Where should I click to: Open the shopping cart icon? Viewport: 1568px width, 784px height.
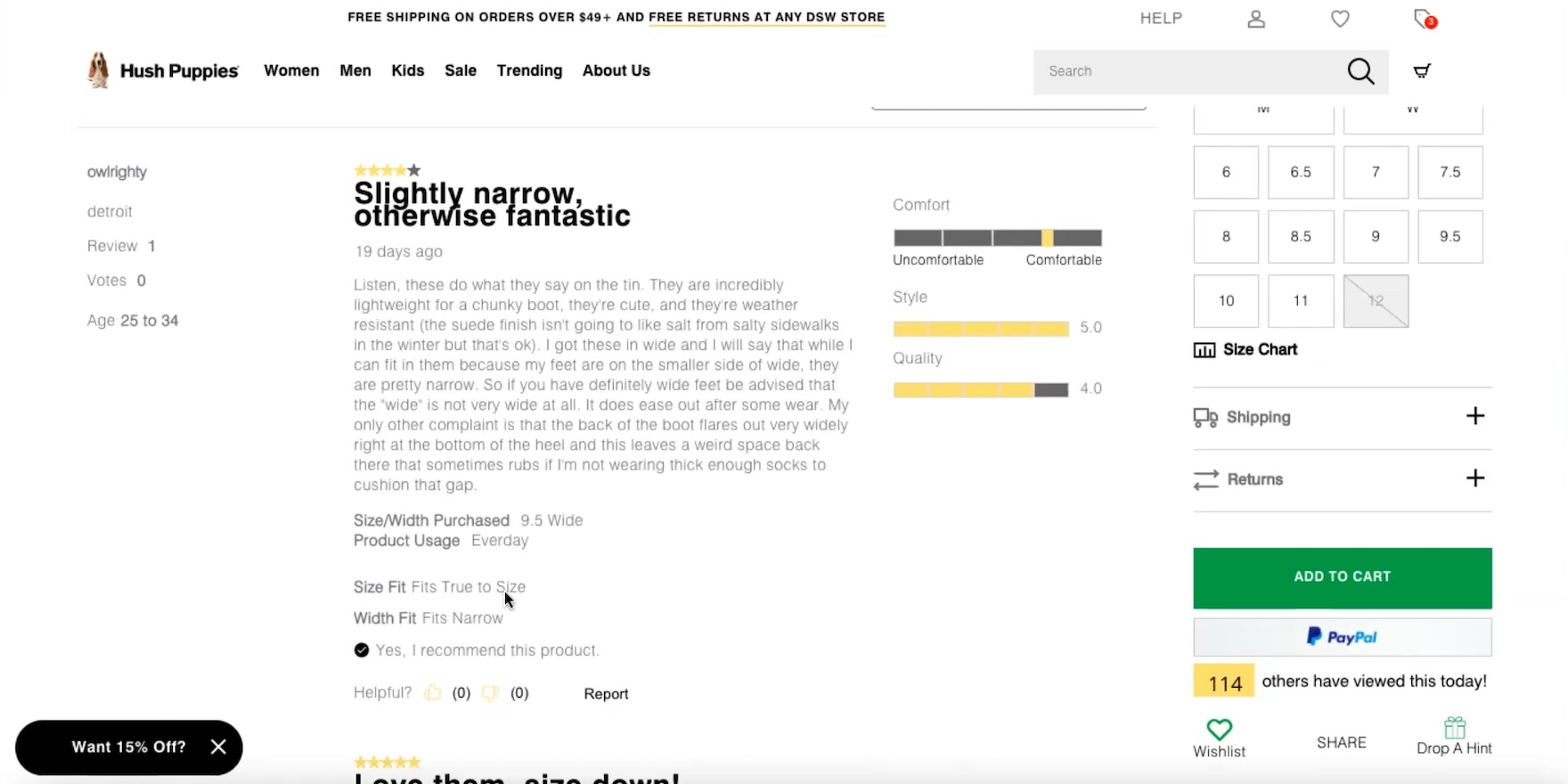[x=1422, y=71]
